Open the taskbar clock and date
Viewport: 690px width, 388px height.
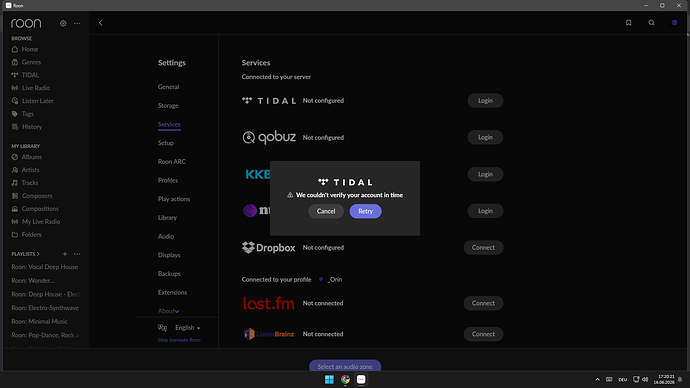click(x=664, y=379)
